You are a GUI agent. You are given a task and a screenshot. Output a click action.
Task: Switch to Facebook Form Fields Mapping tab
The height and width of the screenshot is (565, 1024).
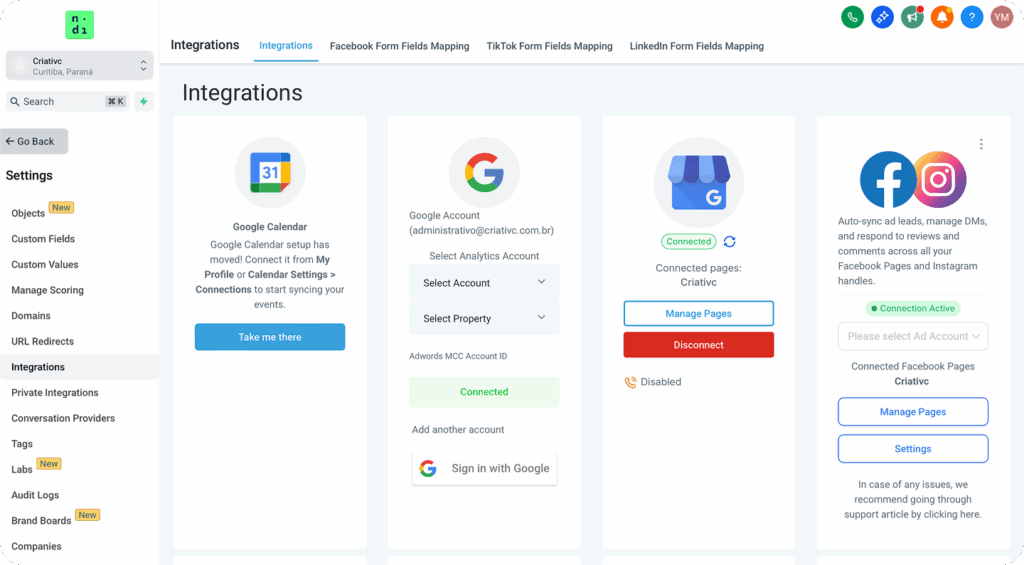[399, 46]
